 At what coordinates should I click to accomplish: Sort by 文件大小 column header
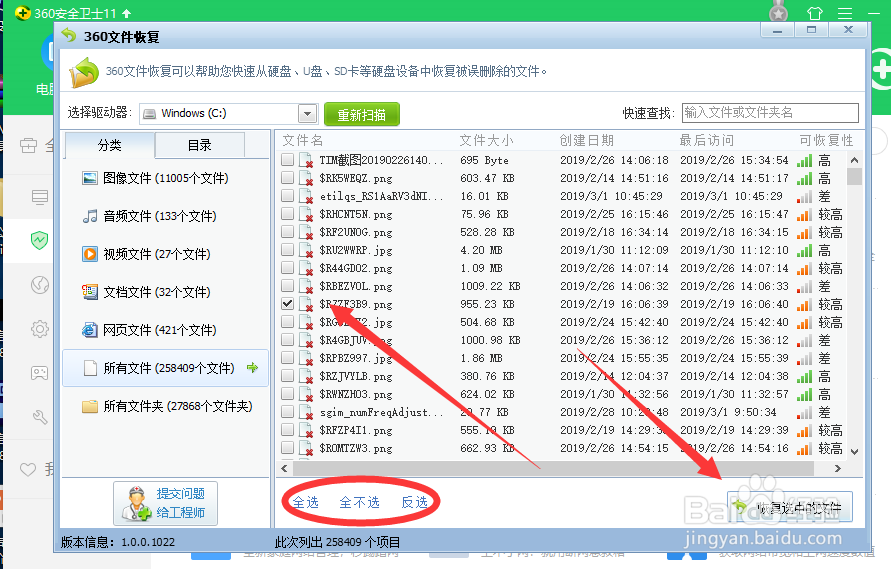[486, 140]
